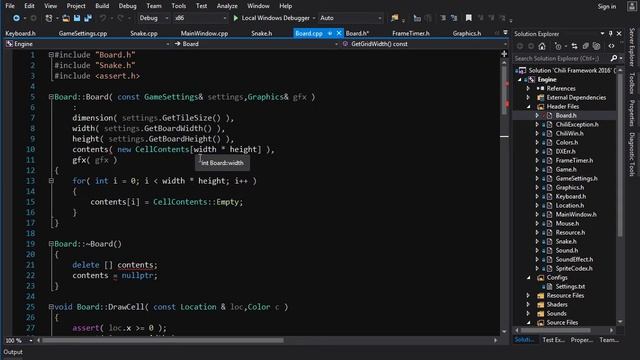Toggle the bookmark icon in toolbar

(x=469, y=18)
